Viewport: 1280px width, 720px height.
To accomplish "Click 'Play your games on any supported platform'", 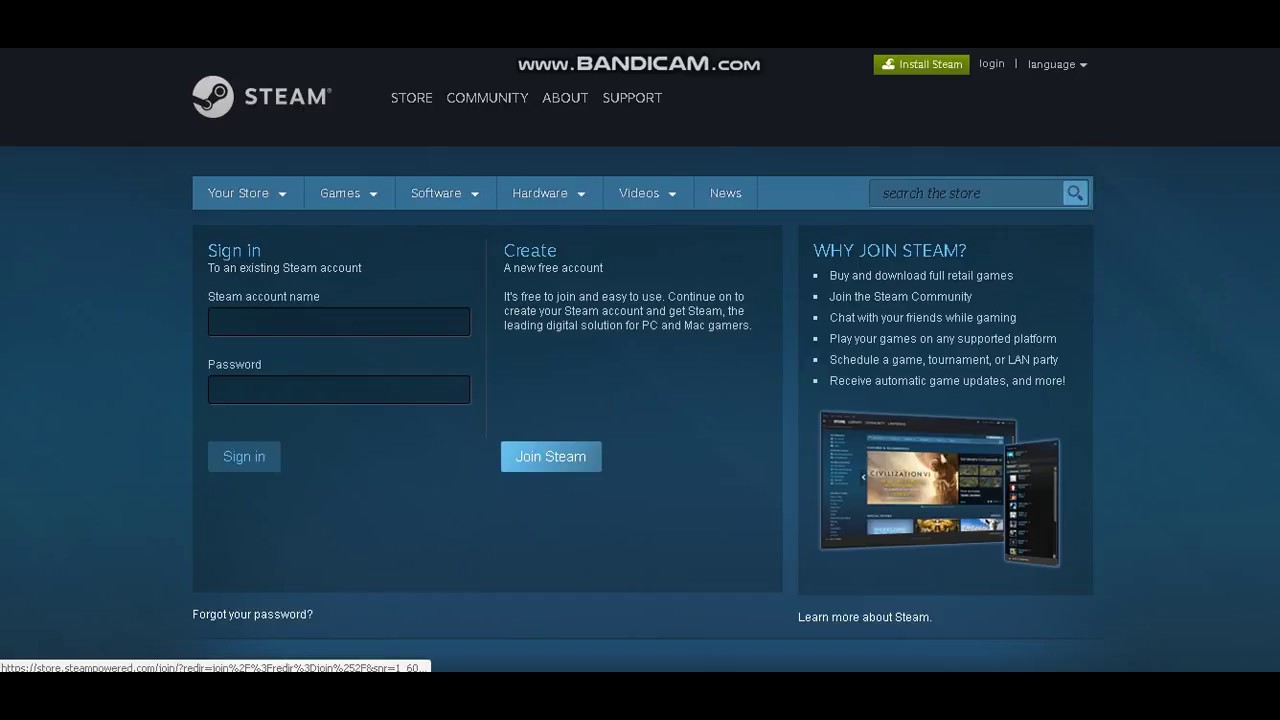I will 943,339.
